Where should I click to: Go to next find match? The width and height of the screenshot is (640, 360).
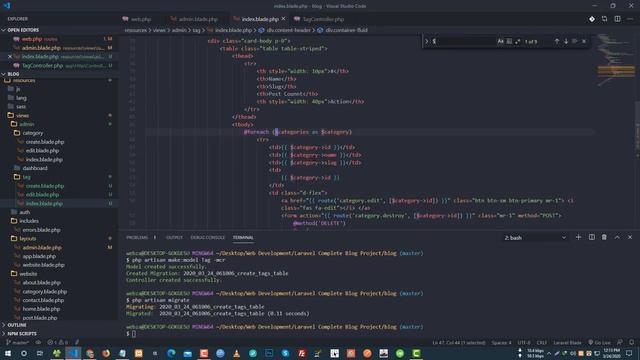(x=566, y=41)
